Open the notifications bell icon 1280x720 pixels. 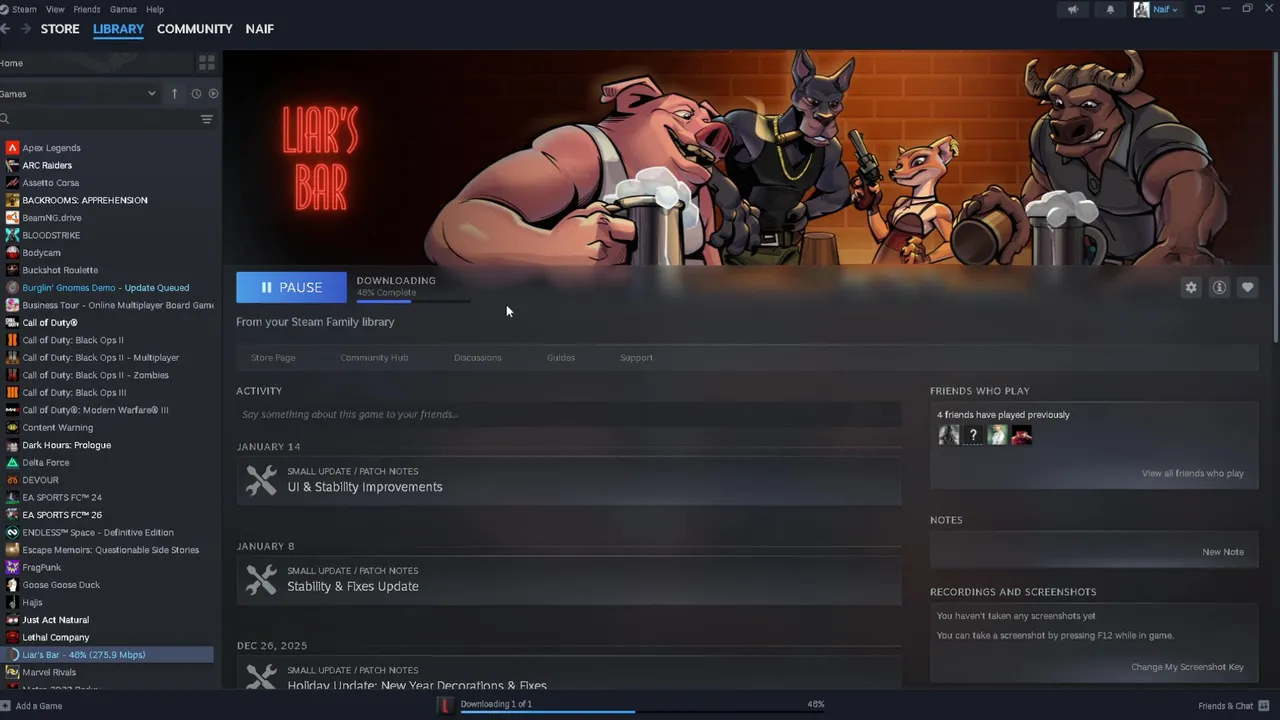[x=1110, y=10]
